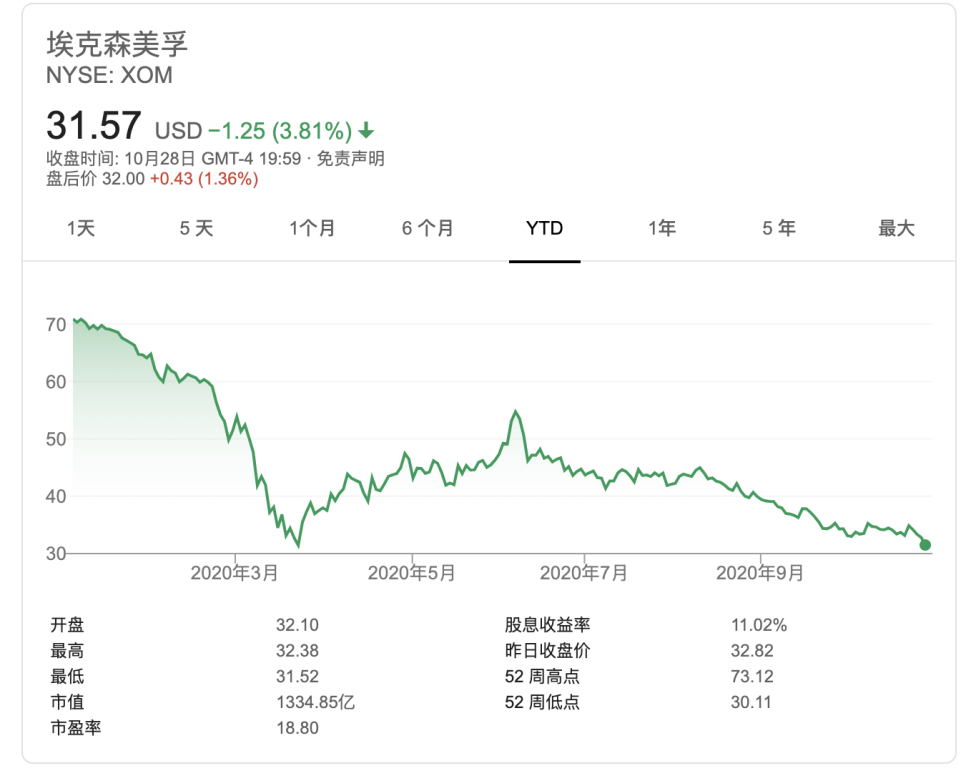Viewport: 971px width, 771px height.
Task: Switch to the 5 天 chart range
Action: coord(197,229)
